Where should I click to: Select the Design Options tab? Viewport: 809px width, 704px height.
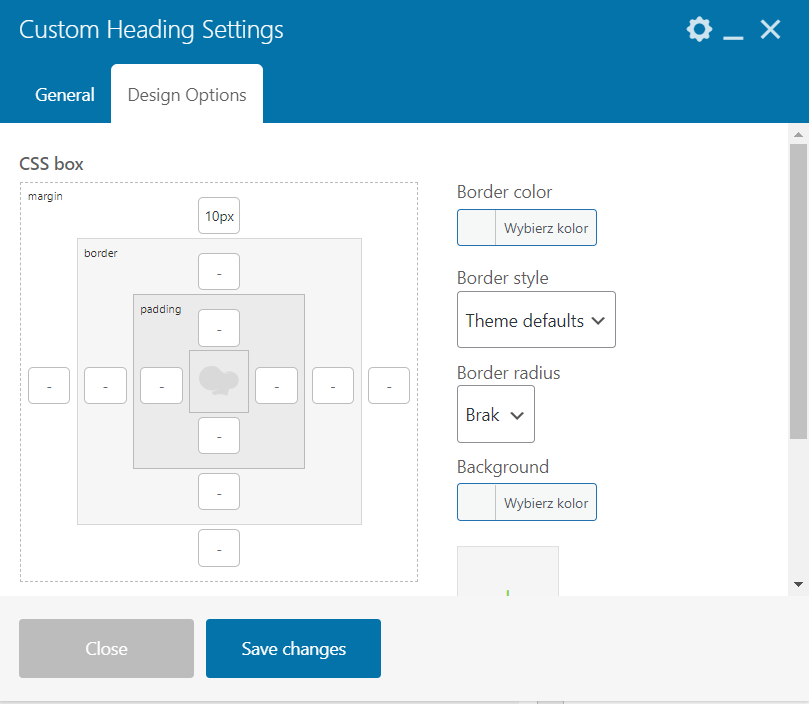pos(187,95)
